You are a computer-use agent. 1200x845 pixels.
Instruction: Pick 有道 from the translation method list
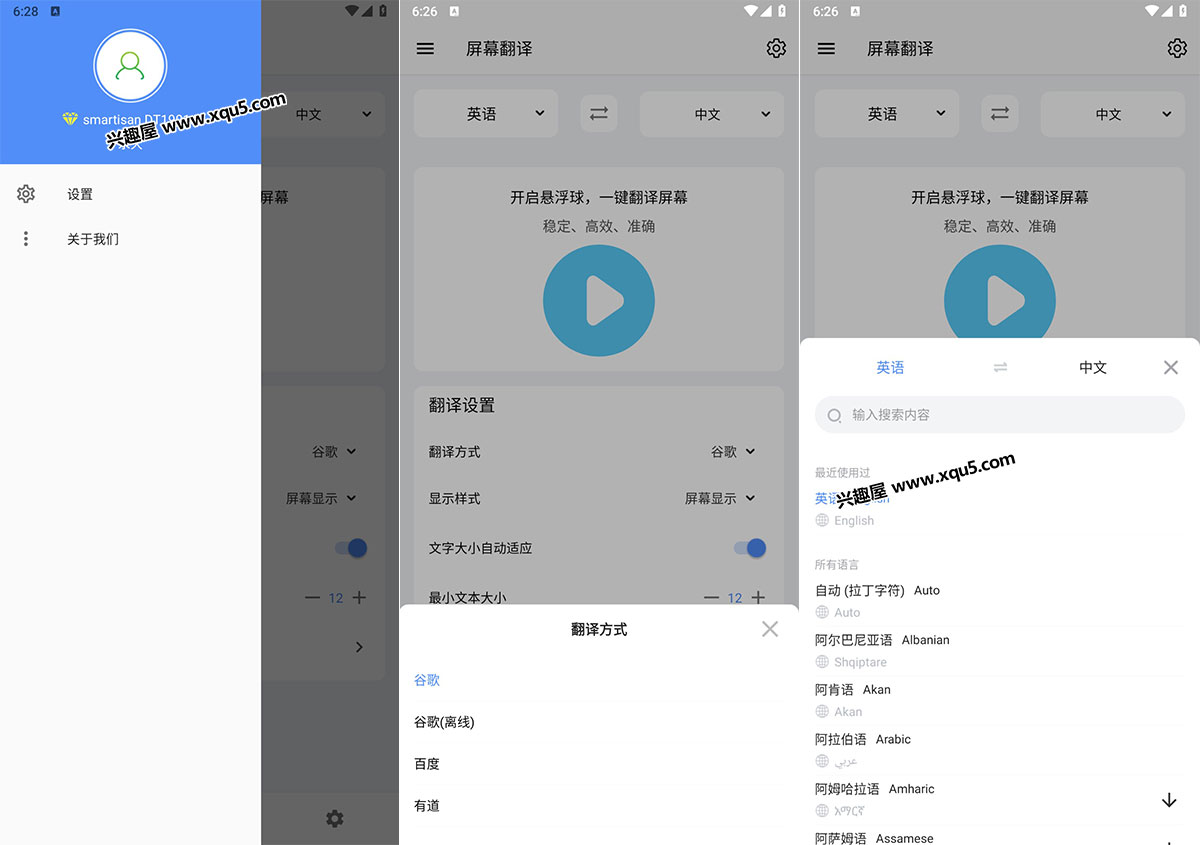point(427,806)
